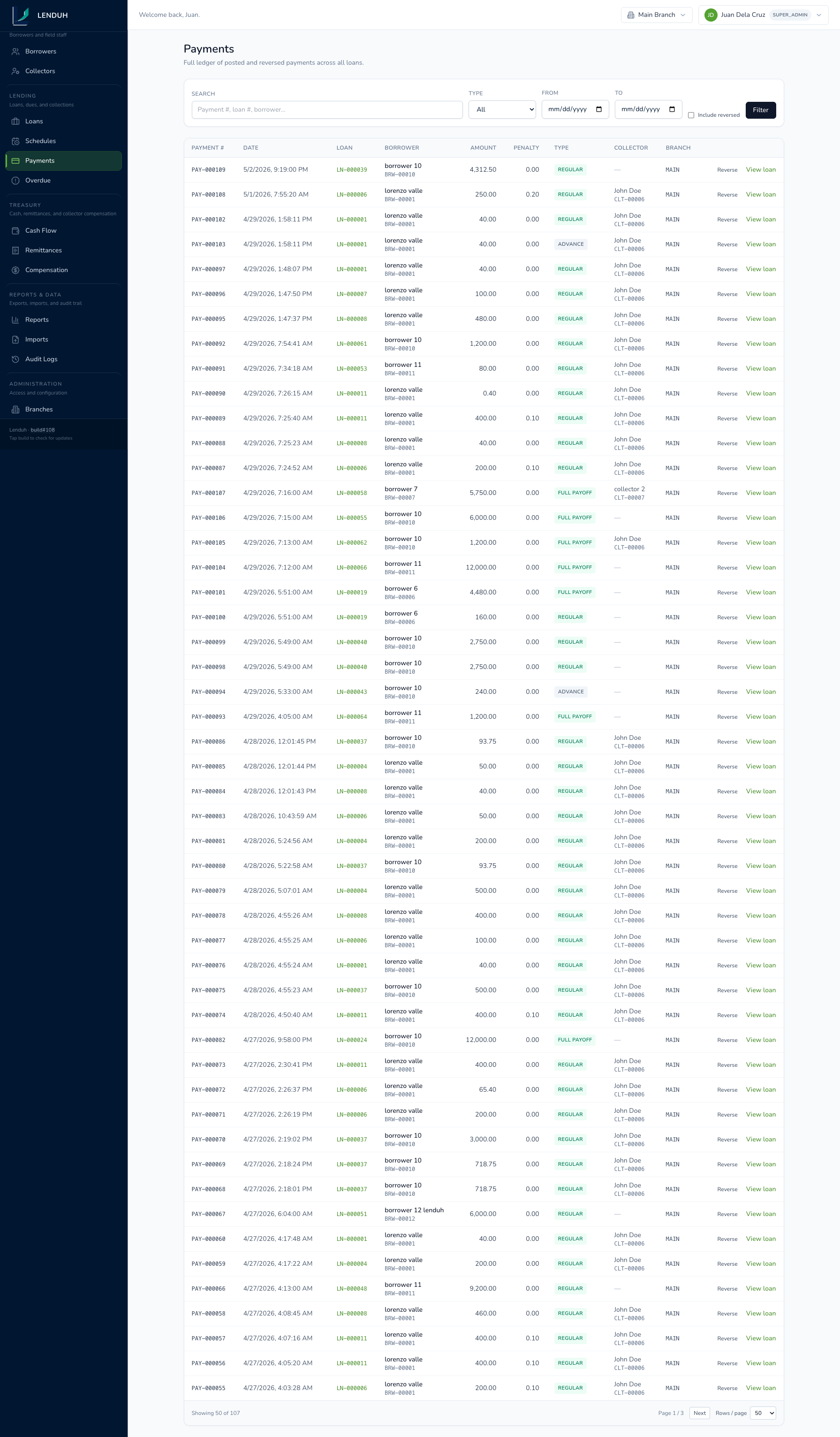Open Overdue via its alert icon

click(15, 180)
